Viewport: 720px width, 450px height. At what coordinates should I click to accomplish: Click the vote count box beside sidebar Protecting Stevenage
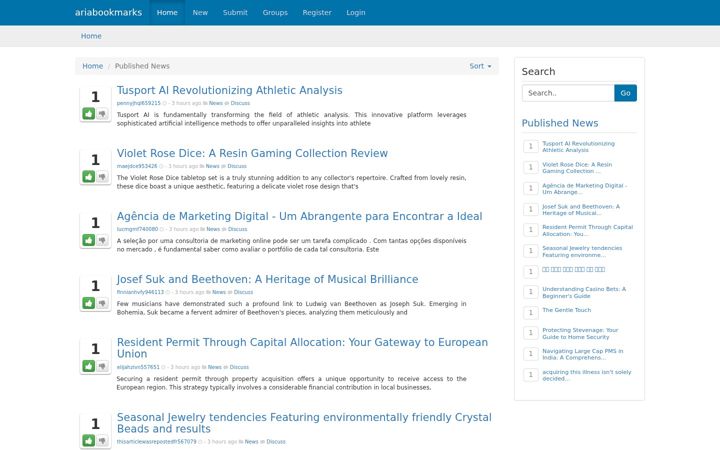531,333
